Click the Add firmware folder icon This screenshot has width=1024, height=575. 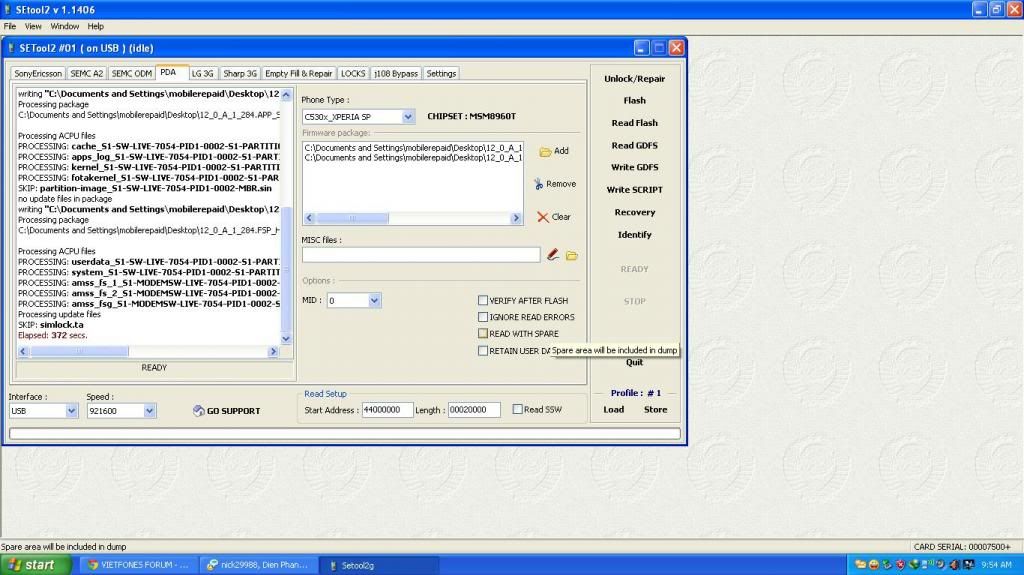(545, 152)
